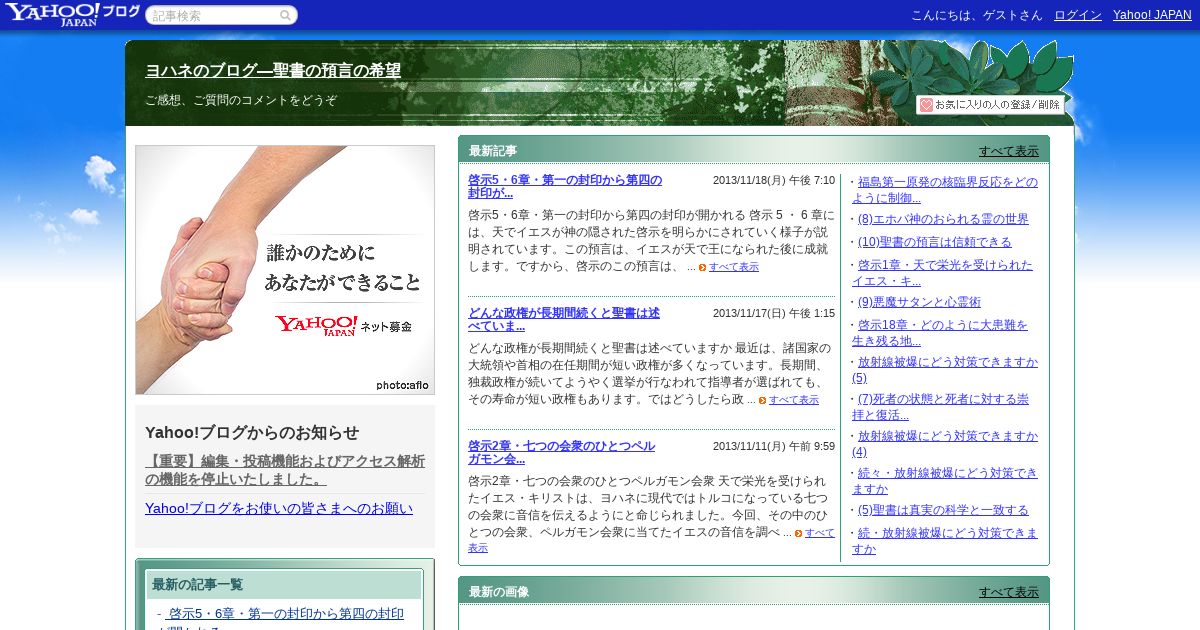Click the こんにちは、ゲストさん greeting
The width and height of the screenshot is (1200, 630).
click(x=976, y=15)
